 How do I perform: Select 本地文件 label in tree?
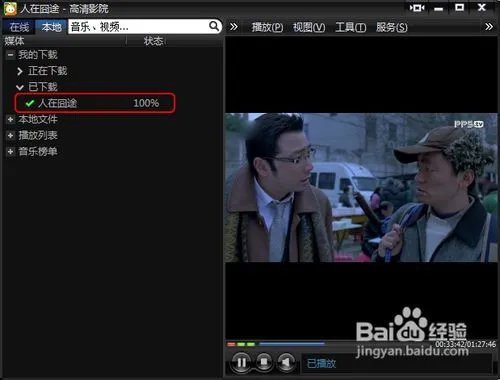pyautogui.click(x=38, y=119)
